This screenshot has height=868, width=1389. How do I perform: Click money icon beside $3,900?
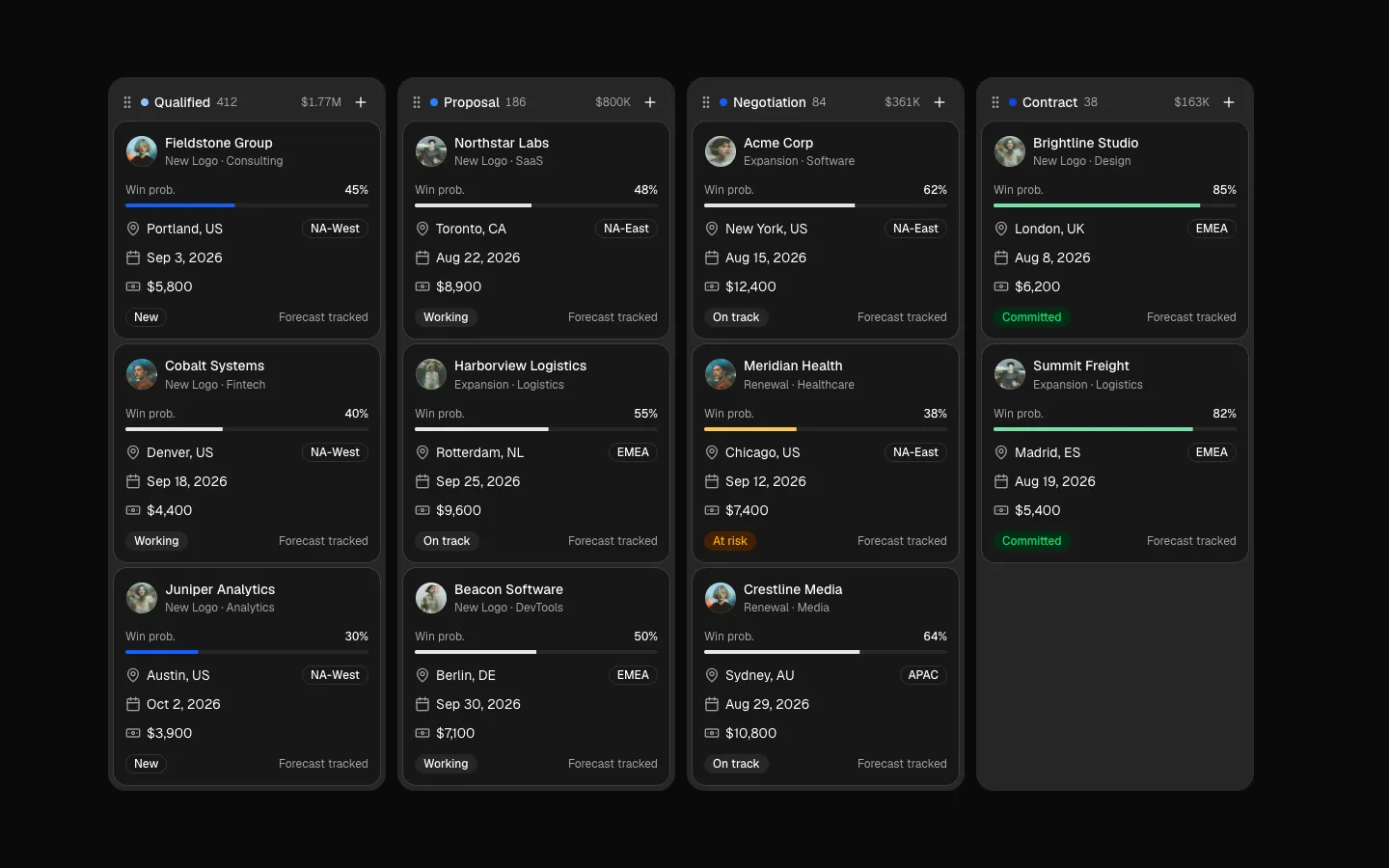pyautogui.click(x=133, y=733)
